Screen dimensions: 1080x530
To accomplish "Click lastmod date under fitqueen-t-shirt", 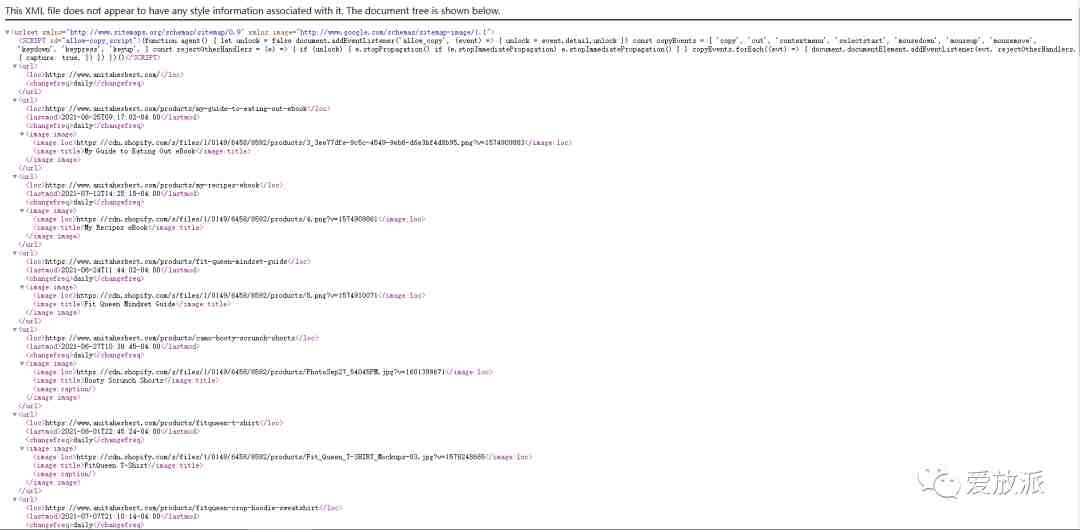I will (x=111, y=431).
